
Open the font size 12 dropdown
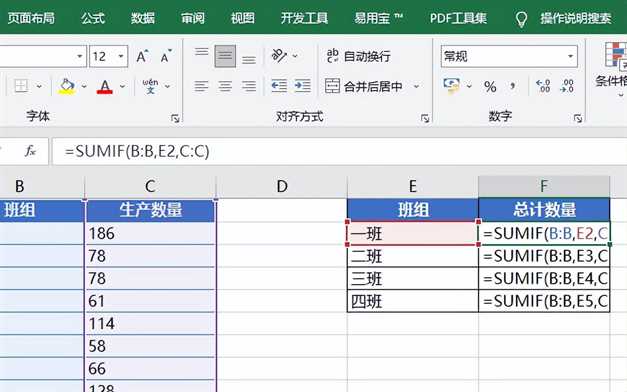tap(121, 56)
